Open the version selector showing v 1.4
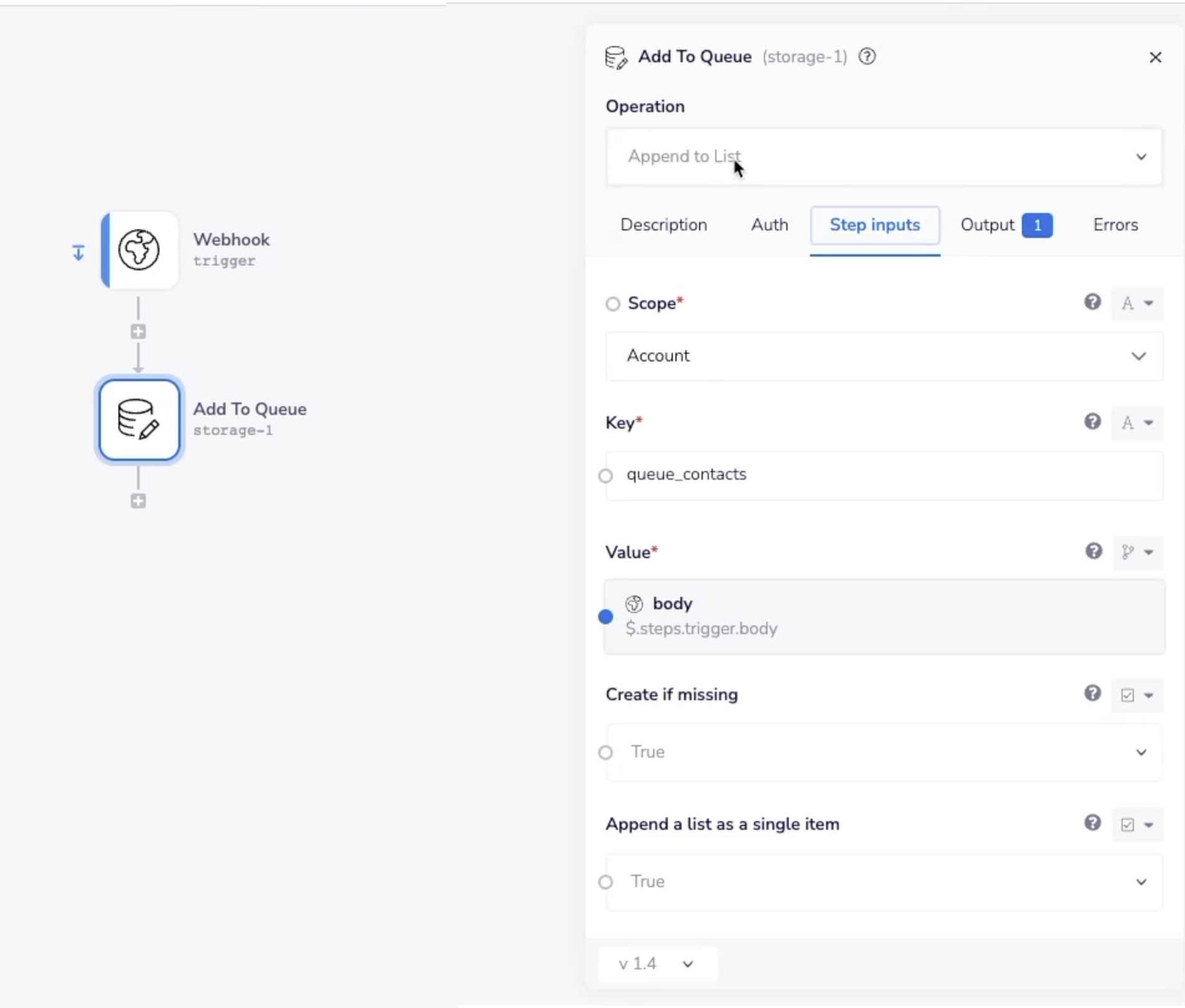This screenshot has height=1008, width=1185. 656,964
